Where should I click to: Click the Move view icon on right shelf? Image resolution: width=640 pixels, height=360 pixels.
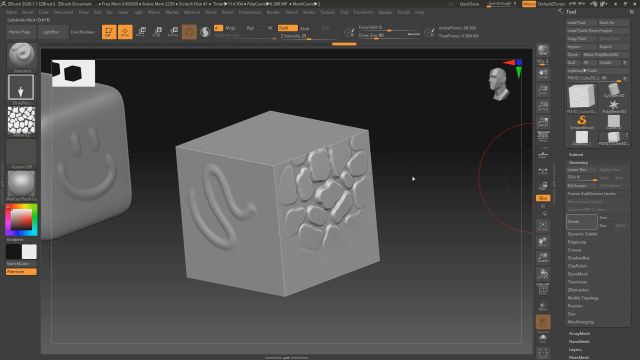(543, 242)
